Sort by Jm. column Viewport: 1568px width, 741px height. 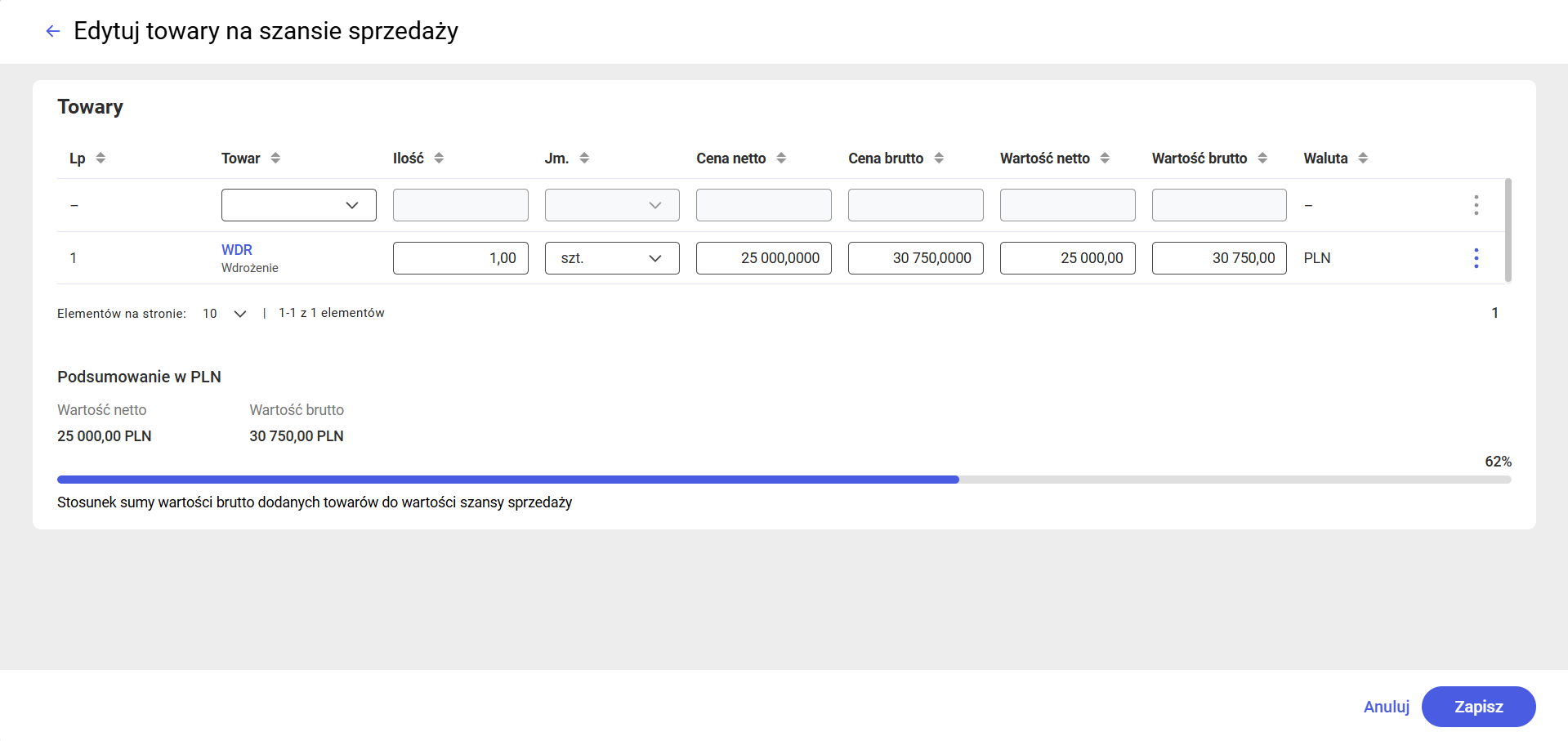pos(584,158)
